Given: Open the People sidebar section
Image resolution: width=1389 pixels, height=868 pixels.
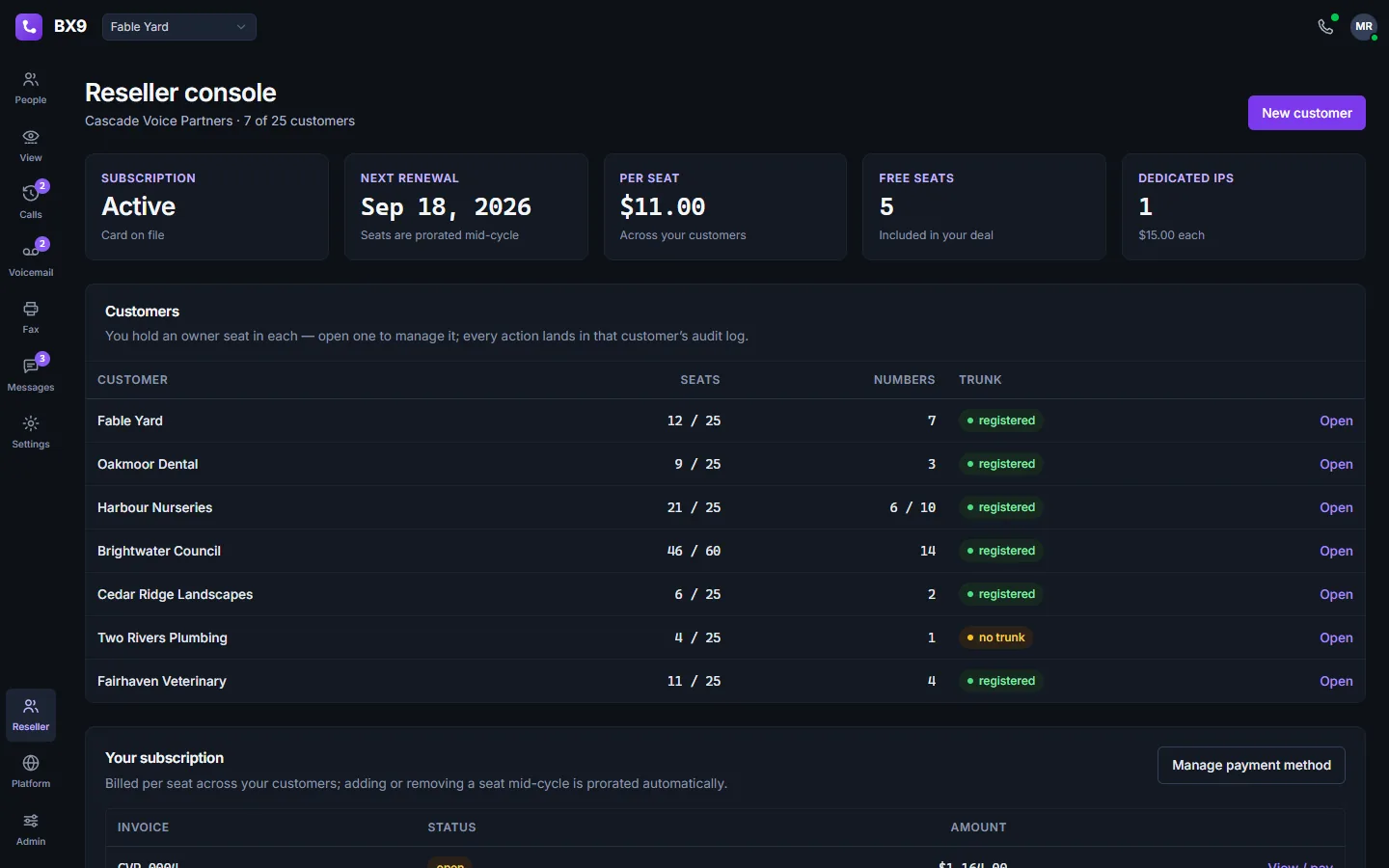Looking at the screenshot, I should click(31, 88).
